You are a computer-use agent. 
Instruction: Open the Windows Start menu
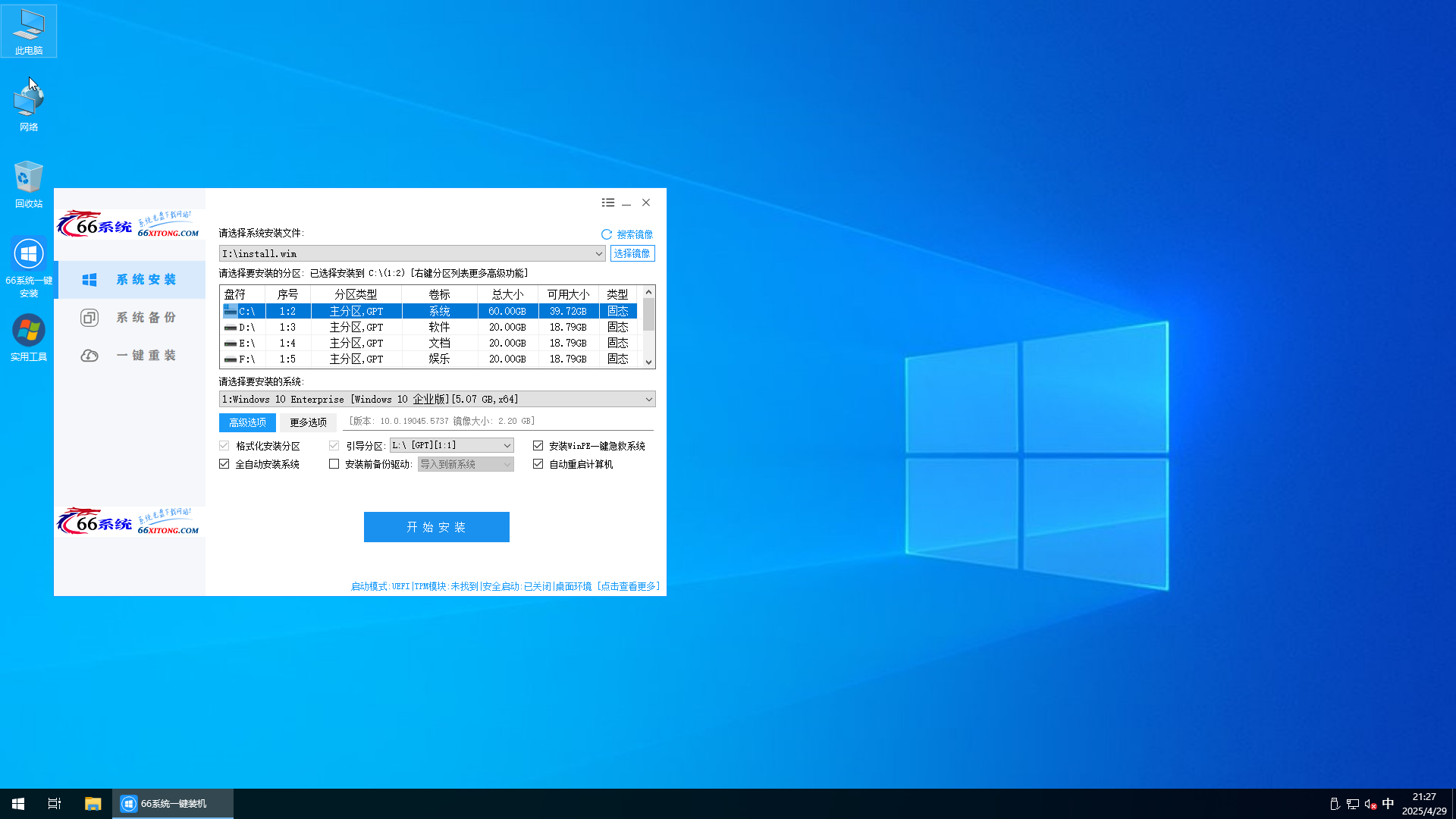pos(18,804)
